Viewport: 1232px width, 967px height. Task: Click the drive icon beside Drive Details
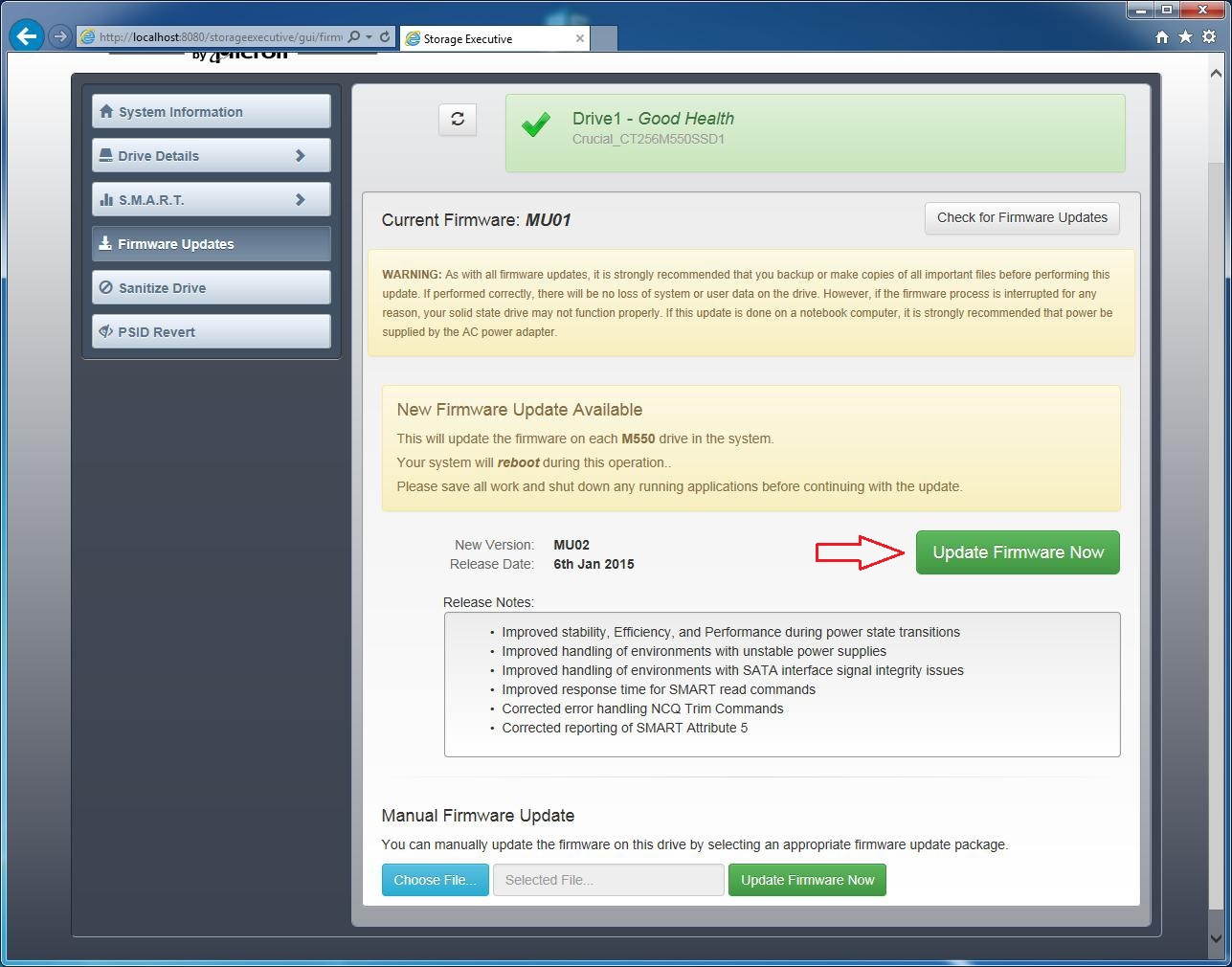(x=106, y=155)
